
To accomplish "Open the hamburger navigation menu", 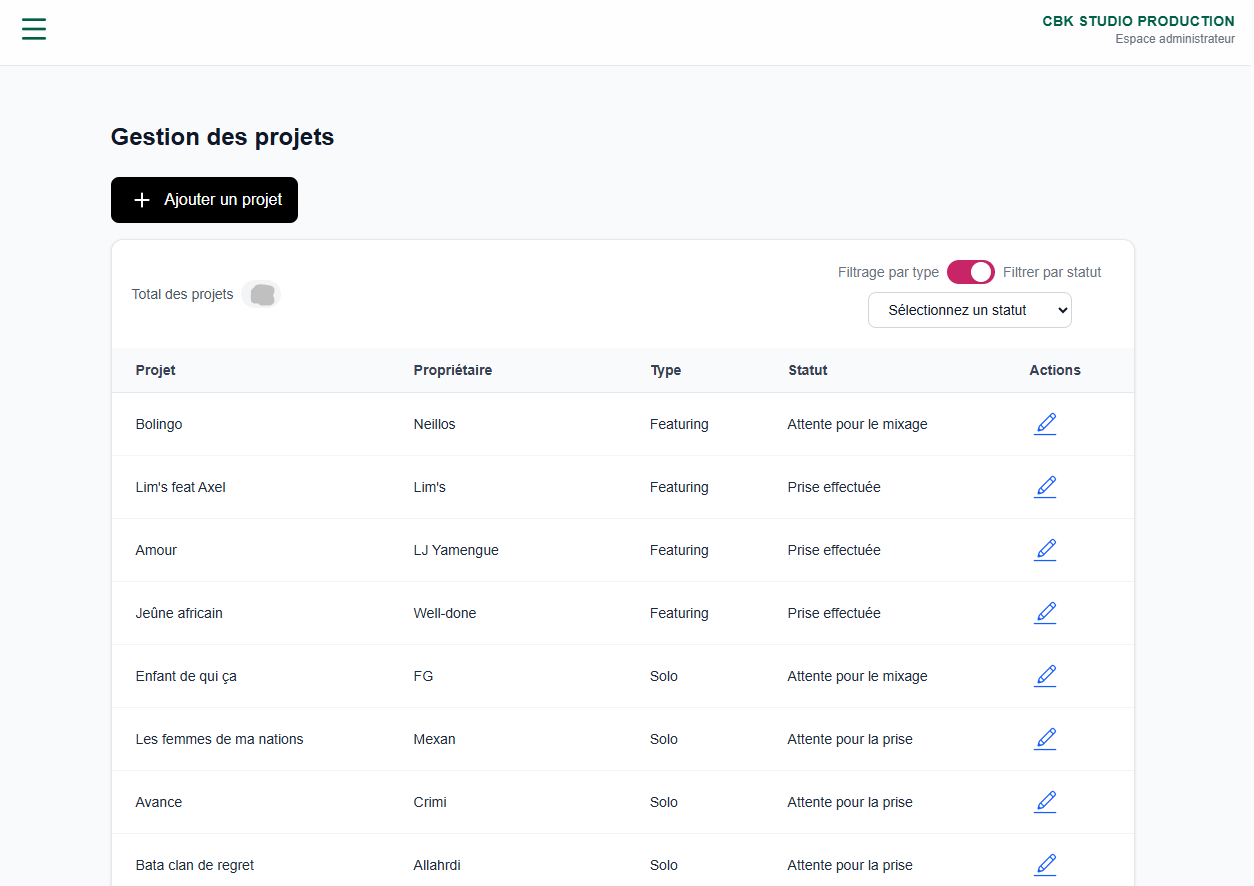I will click(34, 29).
